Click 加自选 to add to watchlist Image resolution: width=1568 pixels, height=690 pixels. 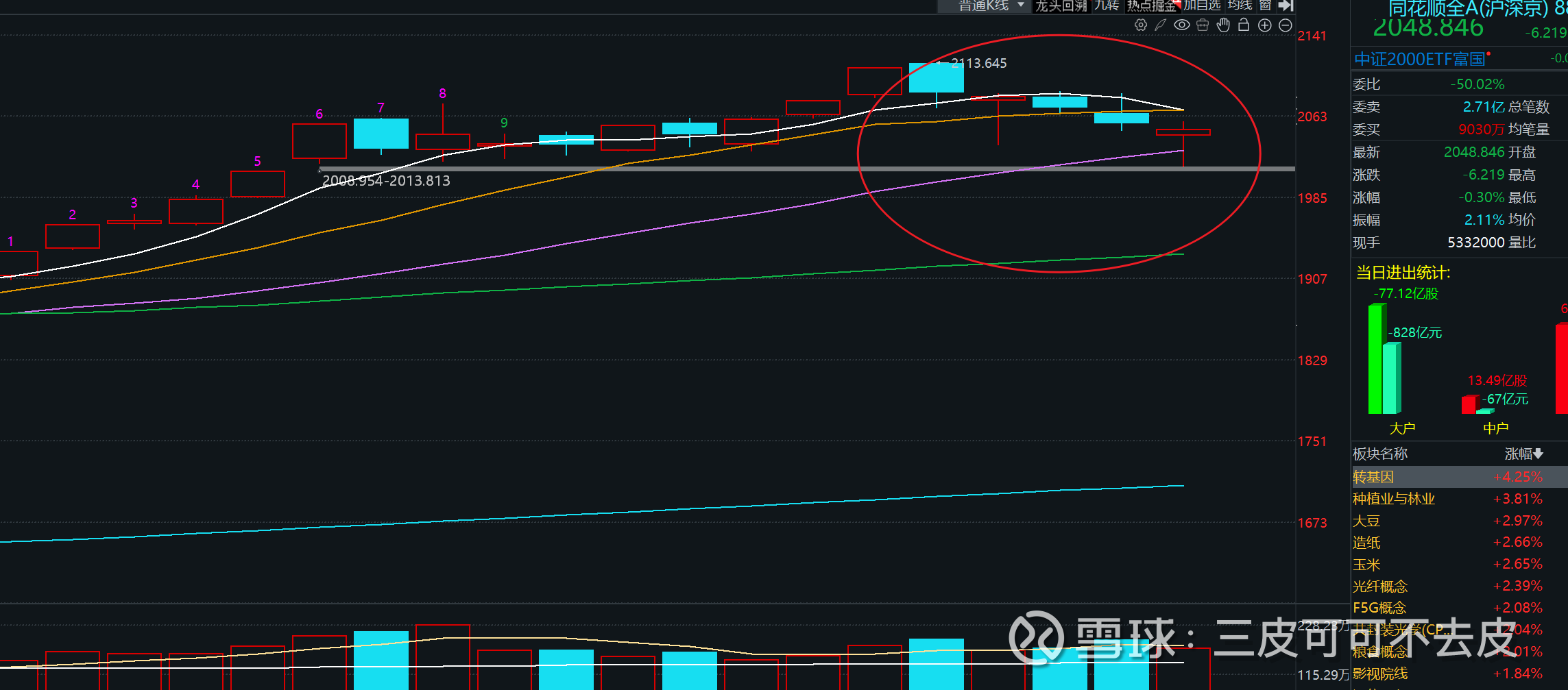1203,5
